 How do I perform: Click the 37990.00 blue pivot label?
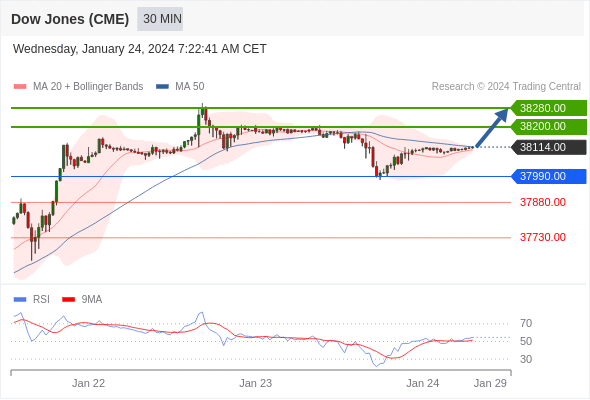click(x=549, y=176)
